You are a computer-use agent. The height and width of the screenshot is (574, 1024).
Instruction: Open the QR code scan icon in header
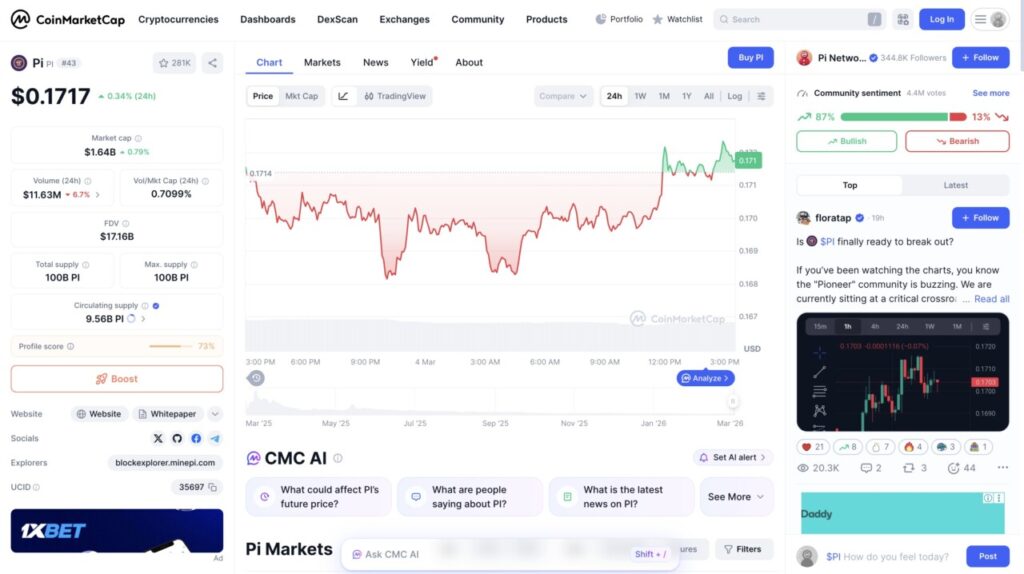click(x=903, y=19)
